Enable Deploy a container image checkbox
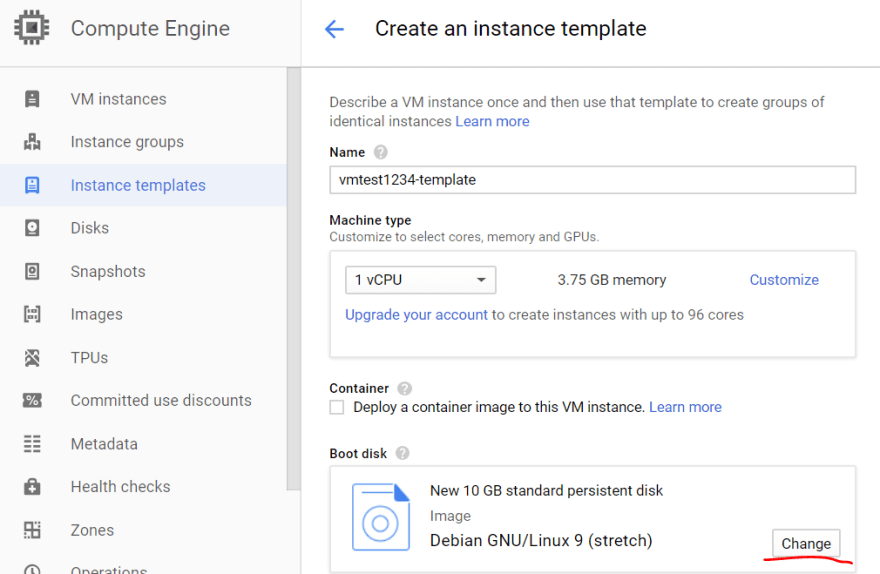880x574 pixels. tap(337, 407)
